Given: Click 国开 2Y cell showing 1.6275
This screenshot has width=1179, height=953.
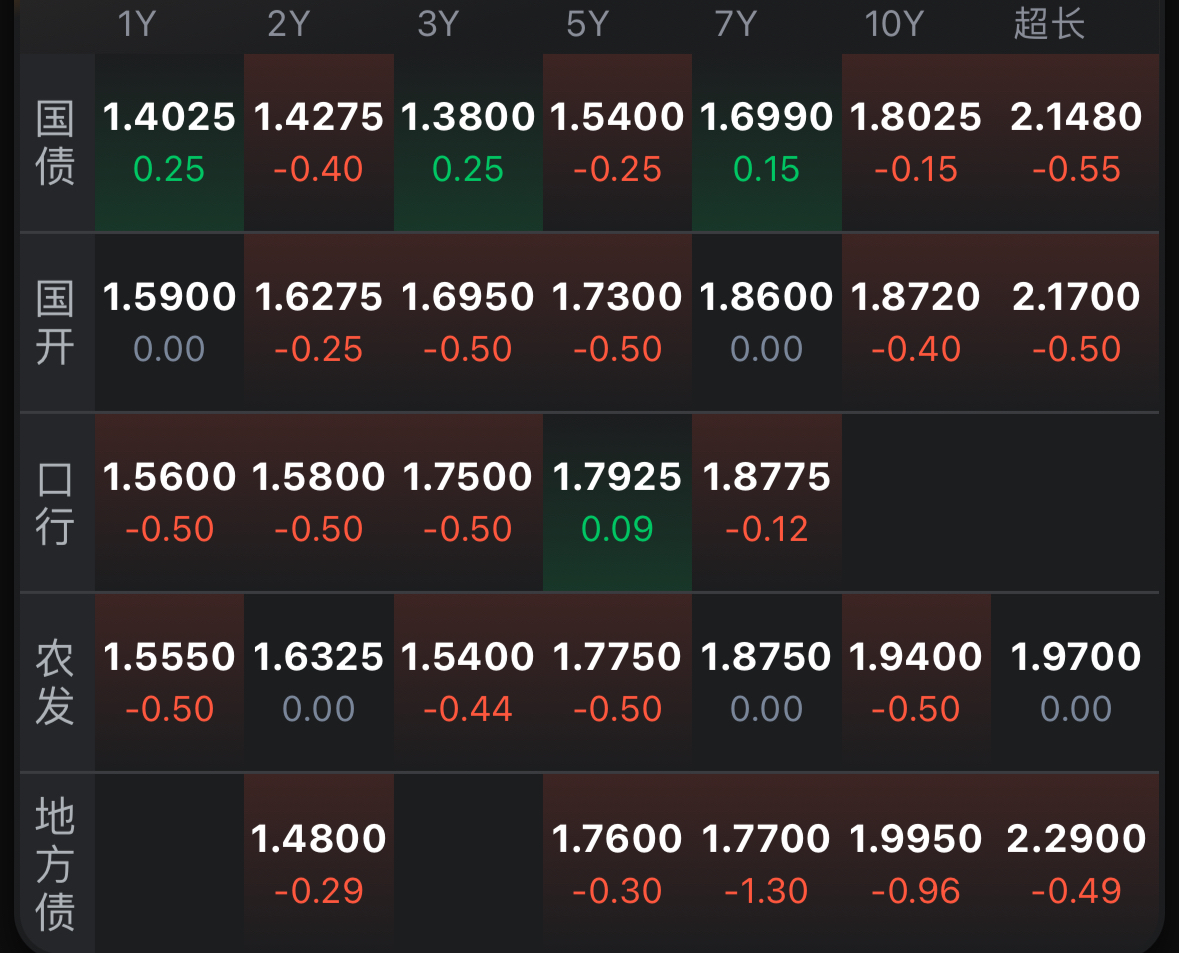Looking at the screenshot, I should pos(319,322).
